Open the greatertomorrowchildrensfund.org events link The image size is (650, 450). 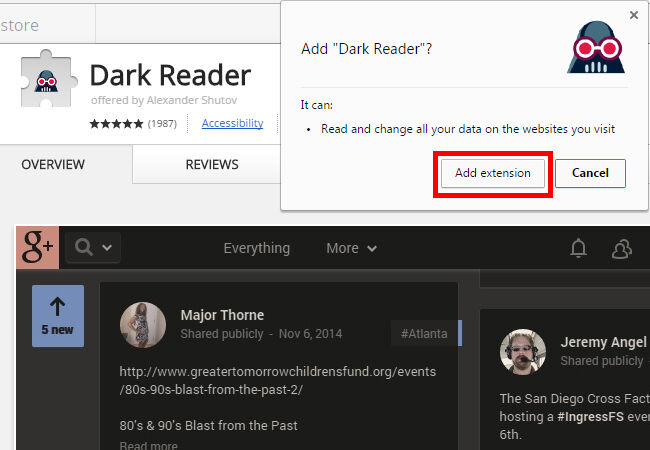tap(278, 380)
